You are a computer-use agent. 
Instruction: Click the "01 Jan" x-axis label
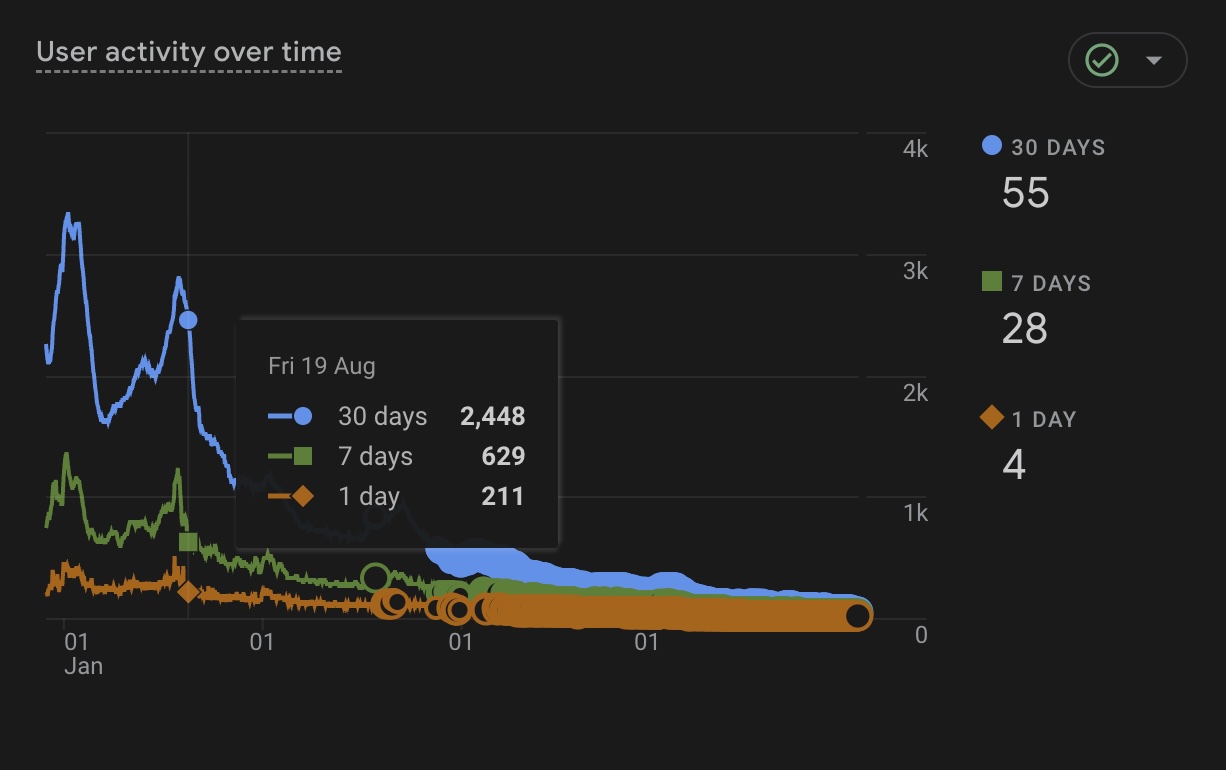76,652
